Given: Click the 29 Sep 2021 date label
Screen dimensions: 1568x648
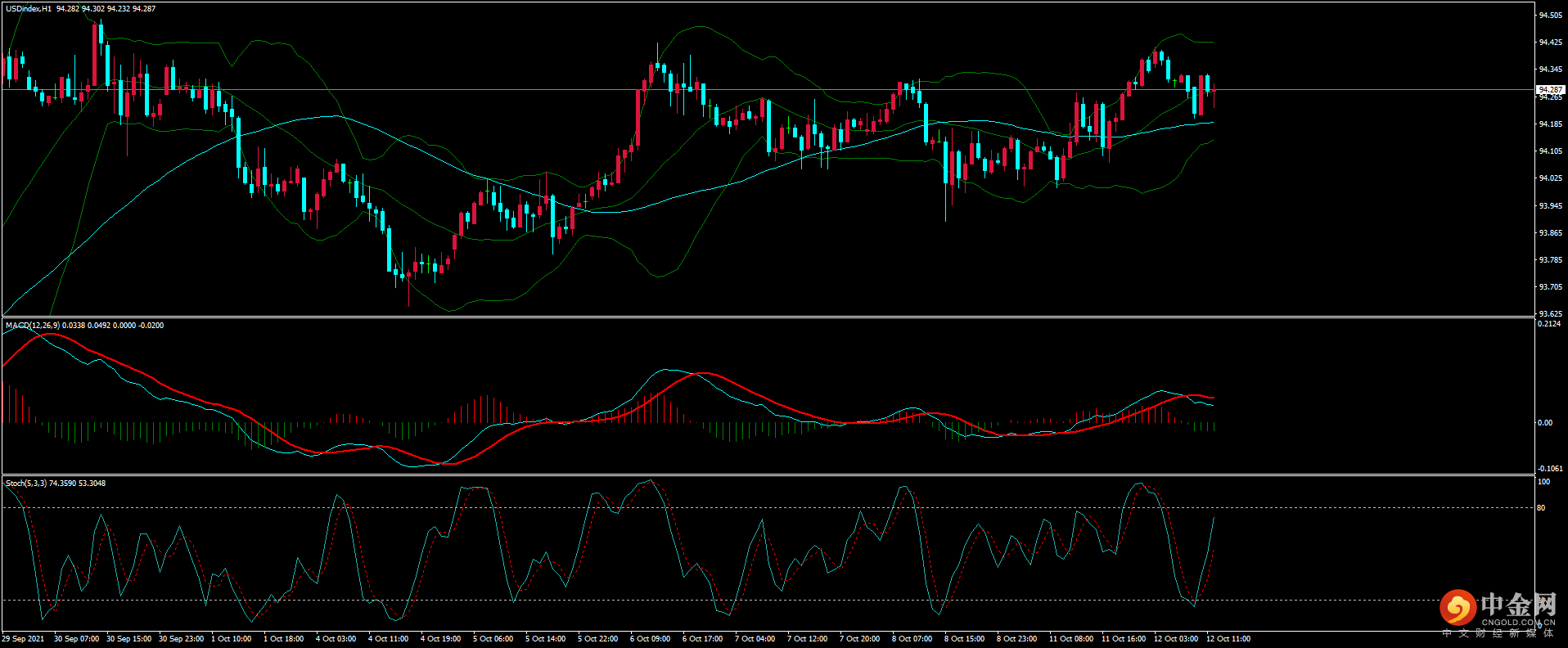Looking at the screenshot, I should [23, 639].
